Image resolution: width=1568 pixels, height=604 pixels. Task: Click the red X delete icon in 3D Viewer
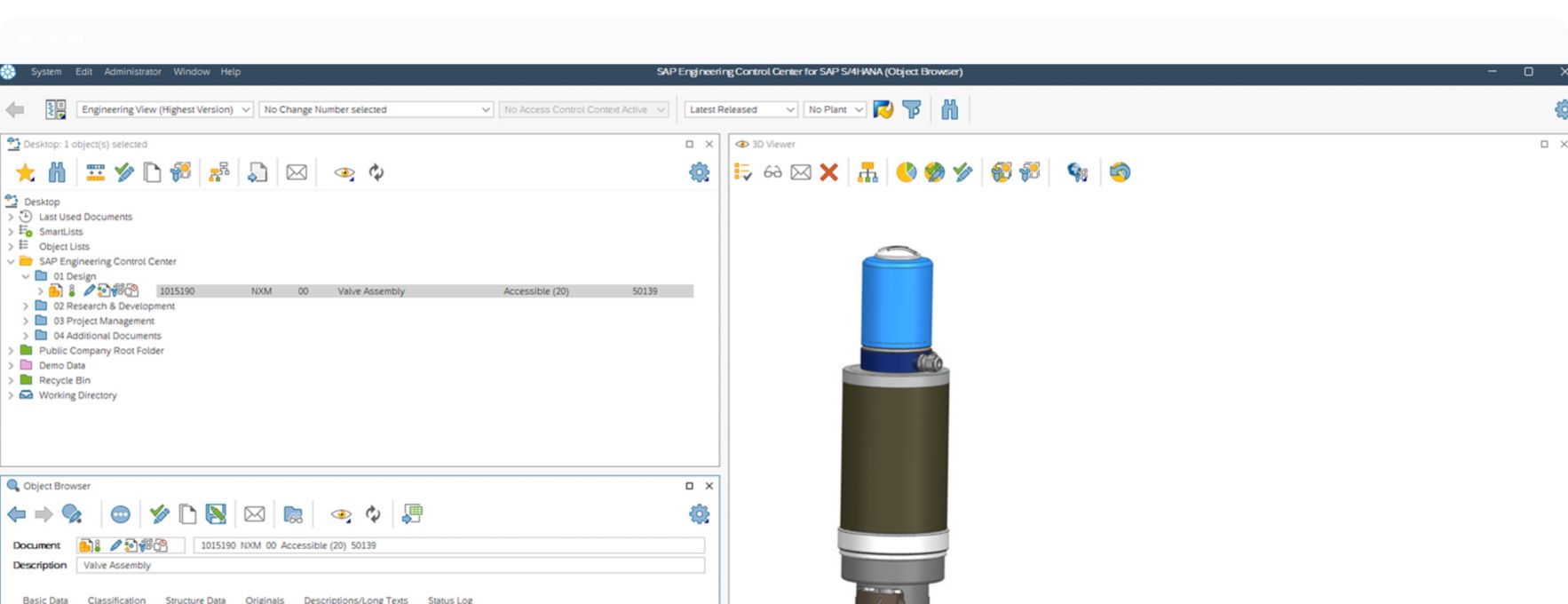click(828, 172)
